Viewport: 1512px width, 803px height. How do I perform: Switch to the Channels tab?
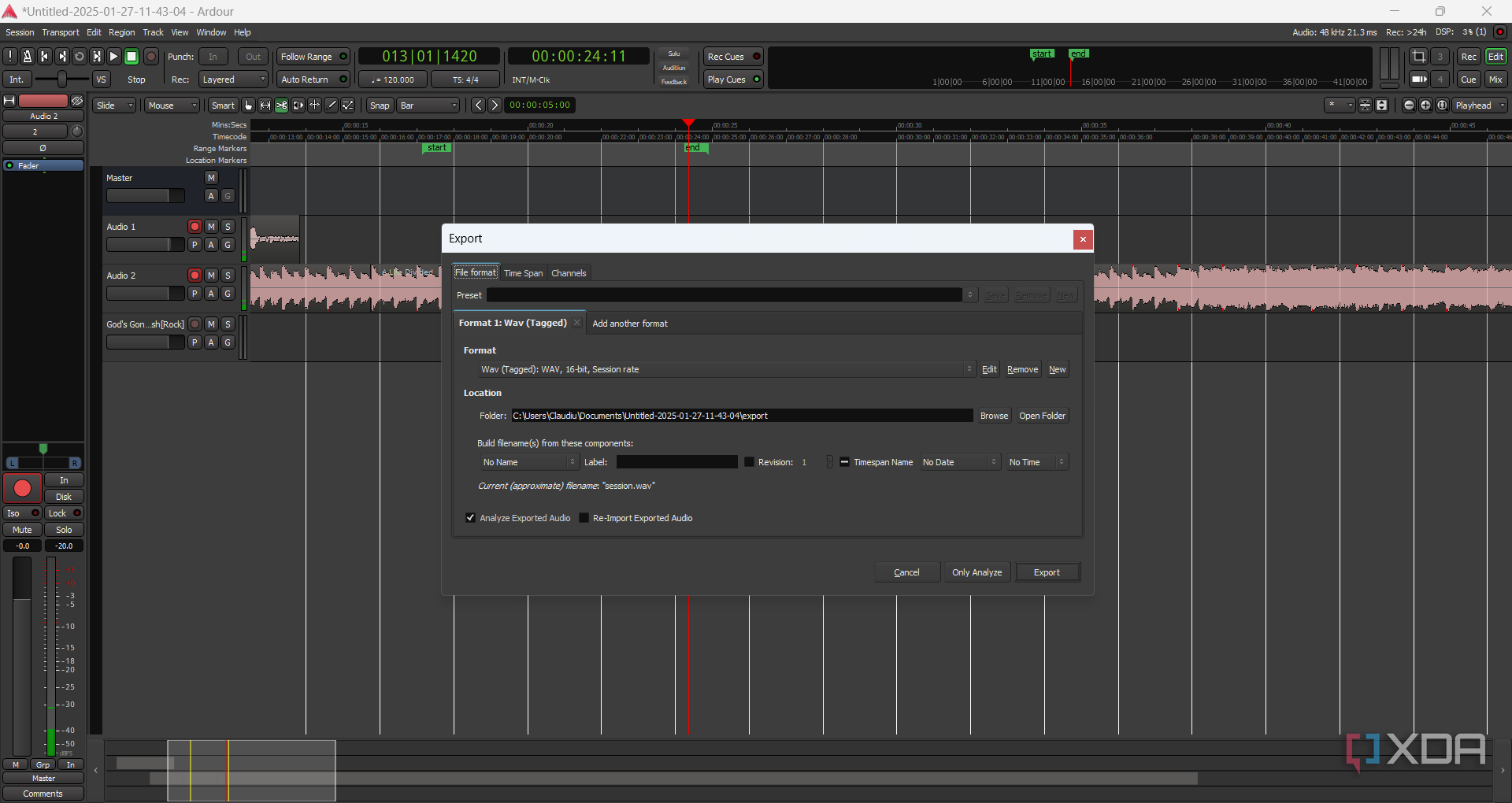pyautogui.click(x=569, y=273)
